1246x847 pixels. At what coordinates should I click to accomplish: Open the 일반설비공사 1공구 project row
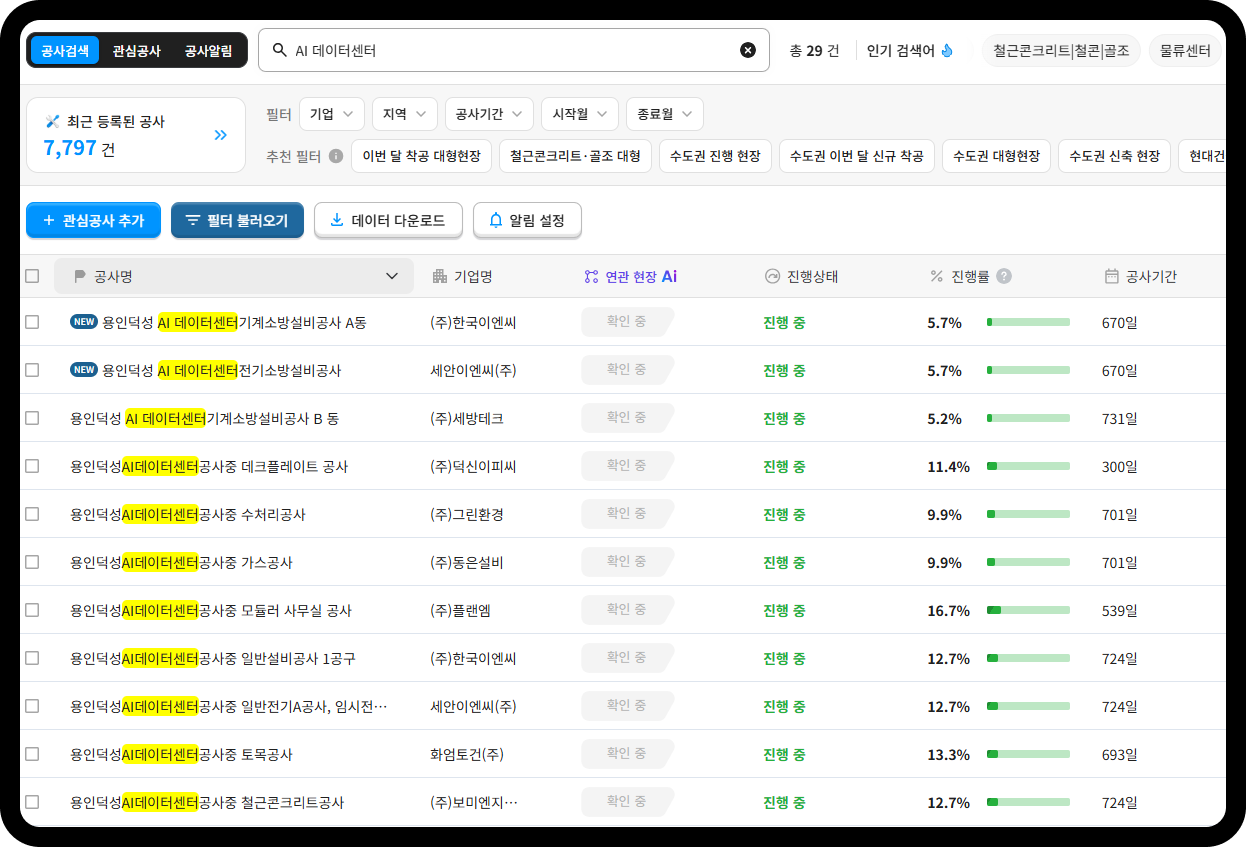click(x=622, y=658)
